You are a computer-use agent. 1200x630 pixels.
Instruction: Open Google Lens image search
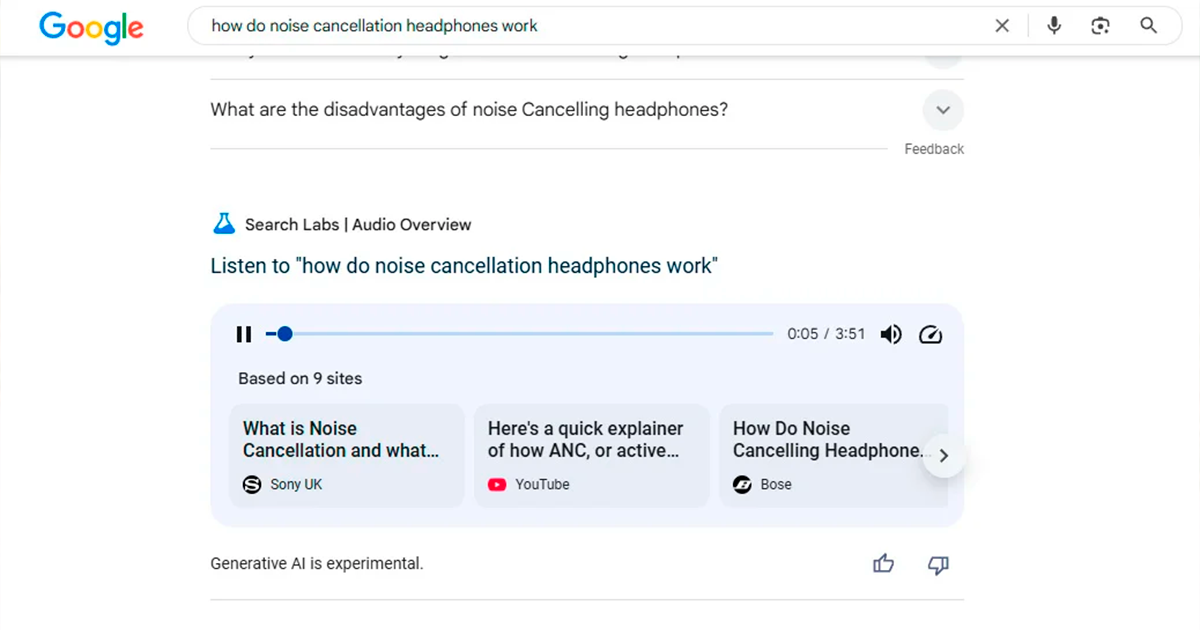pos(1101,26)
